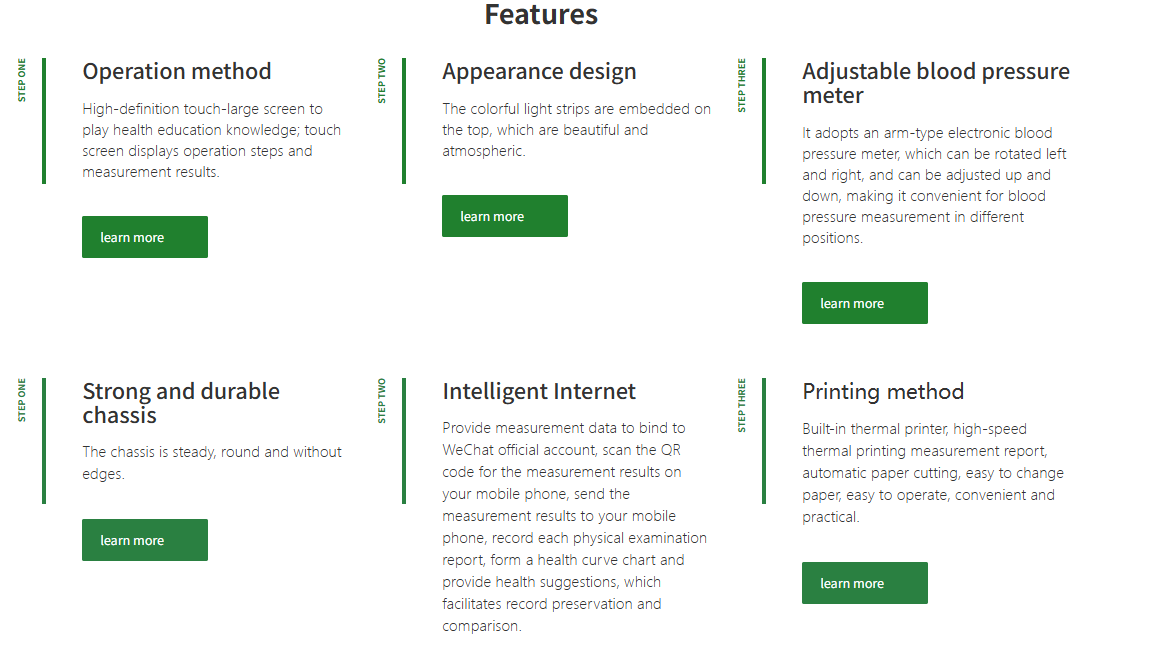Click the colorful light strips description text
Image resolution: width=1162 pixels, height=646 pixels.
pyautogui.click(x=576, y=130)
